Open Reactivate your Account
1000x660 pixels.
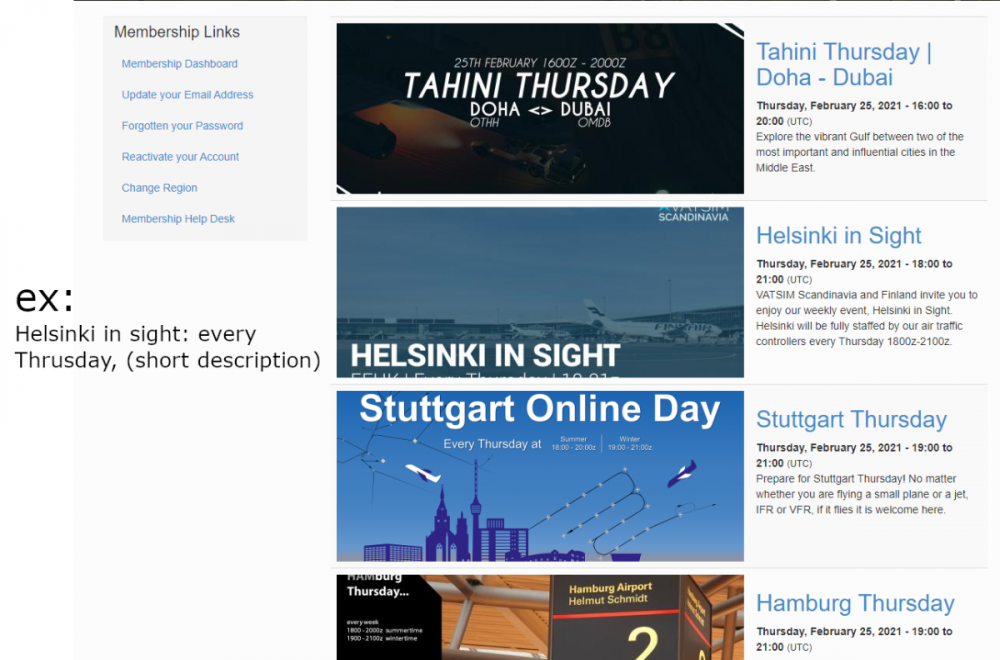[180, 157]
